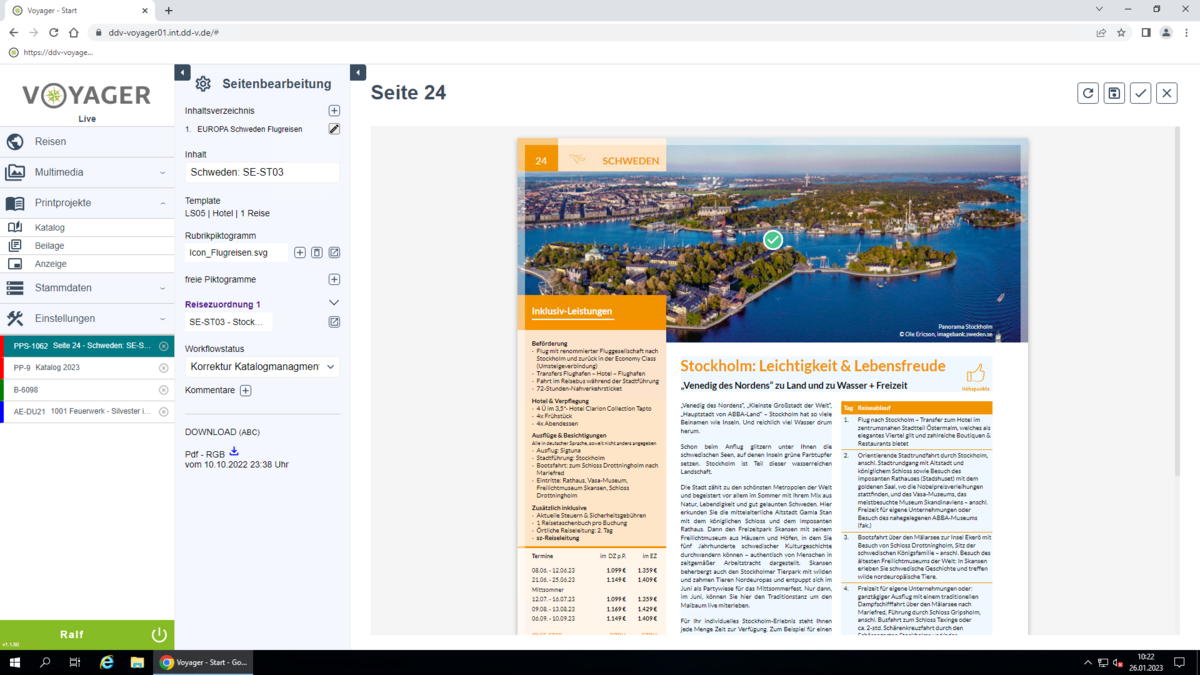Download the Pdf - RGB file

click(234, 452)
